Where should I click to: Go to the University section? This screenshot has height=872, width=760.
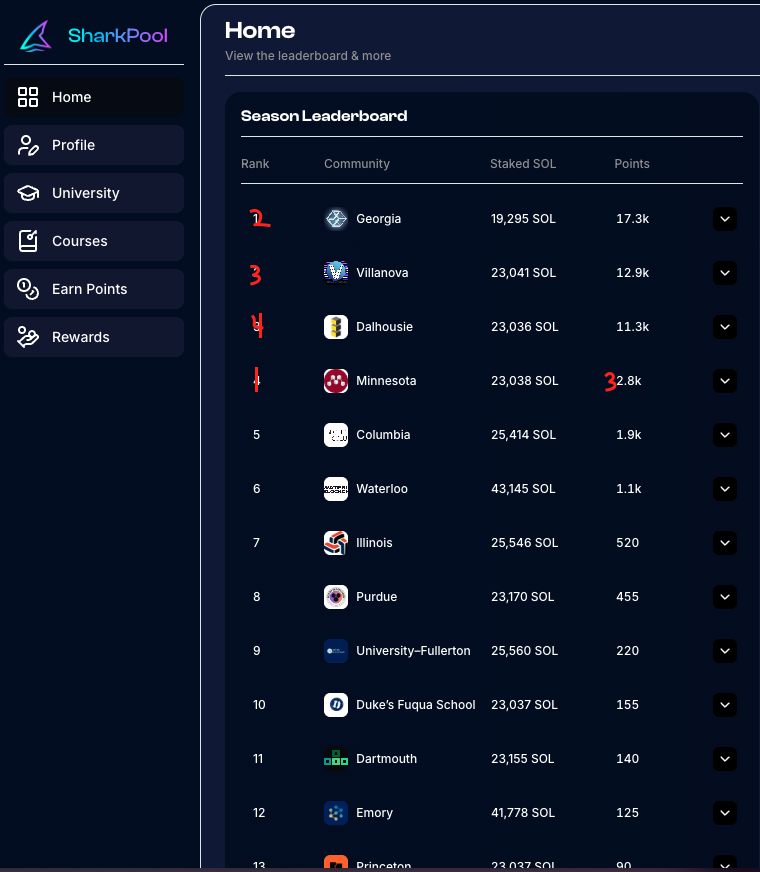pyautogui.click(x=94, y=193)
